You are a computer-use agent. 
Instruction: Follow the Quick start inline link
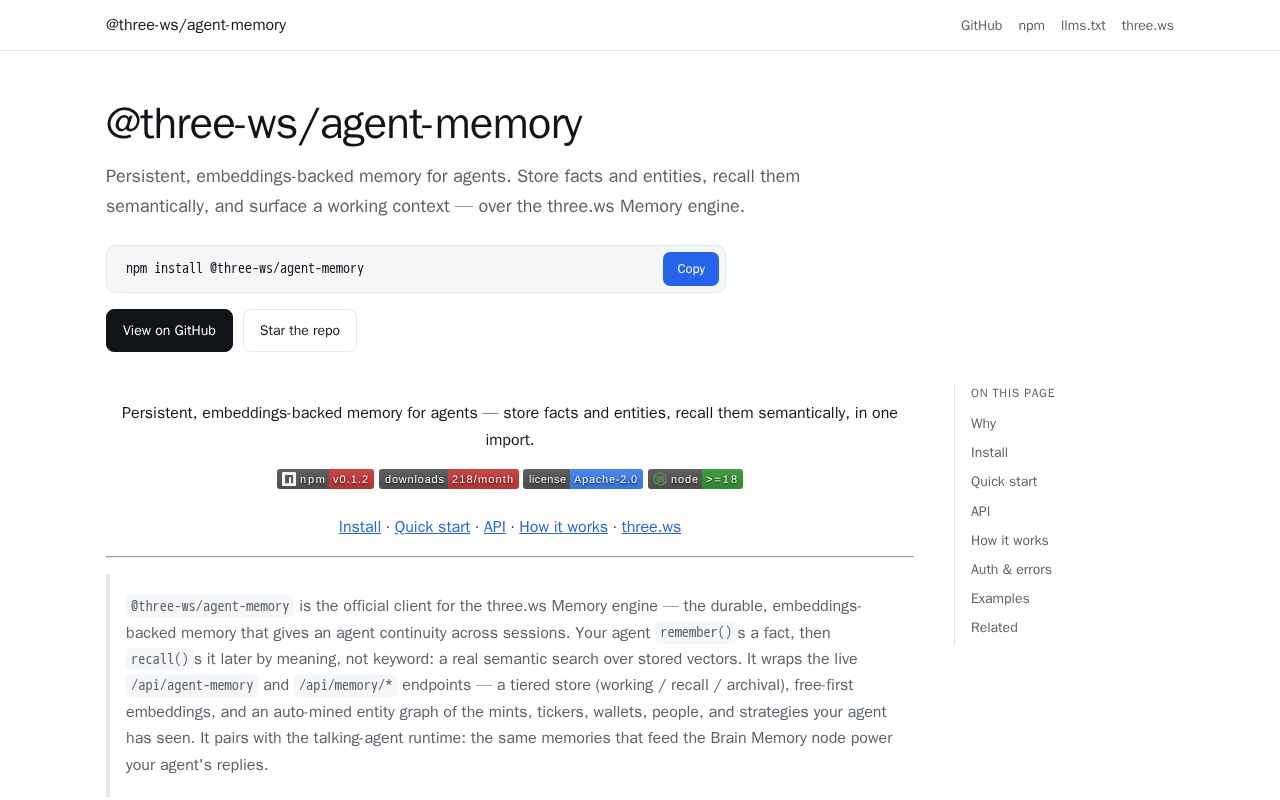click(x=432, y=527)
